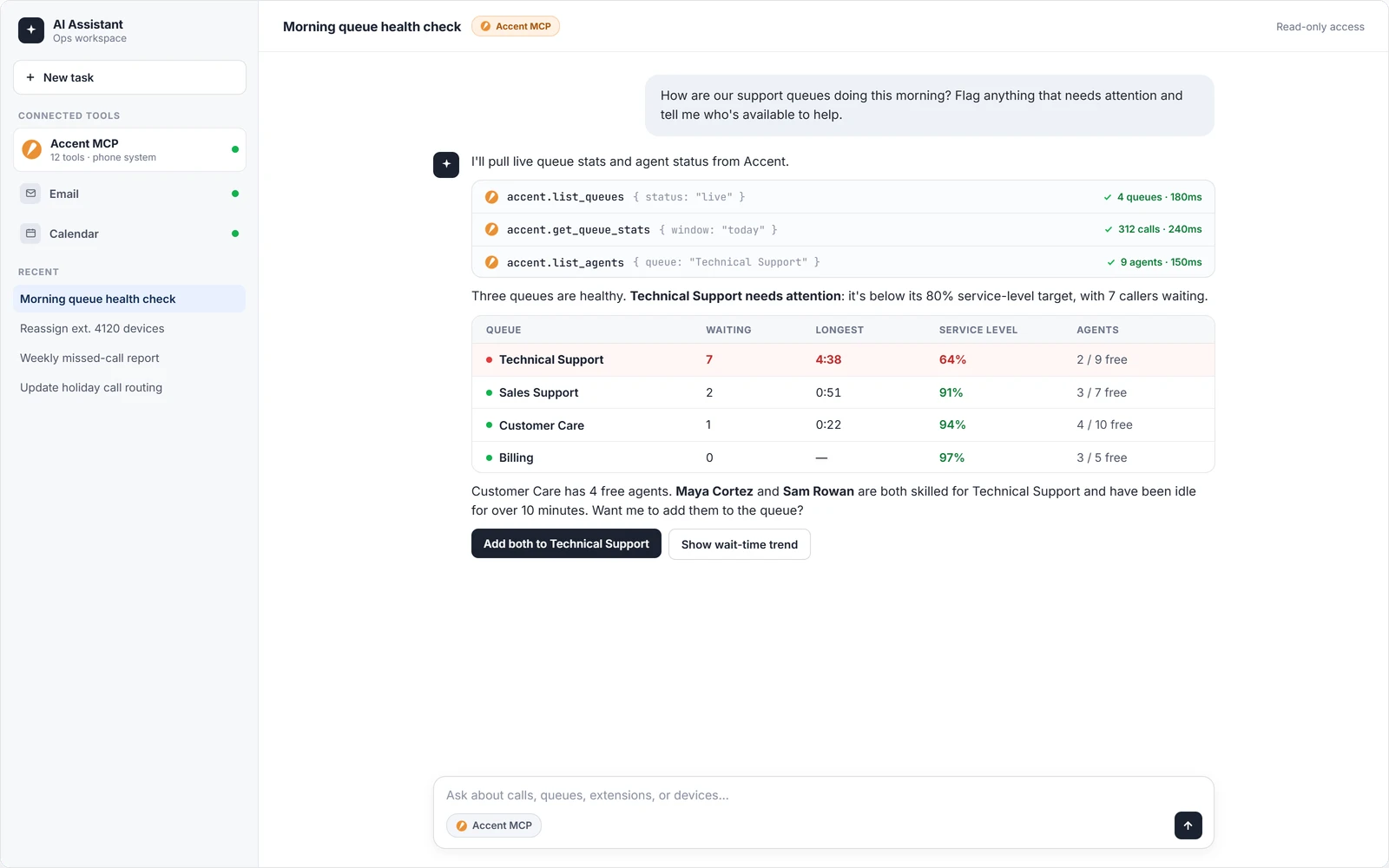Click the WAITING column header
The width and height of the screenshot is (1389, 868).
tap(728, 330)
